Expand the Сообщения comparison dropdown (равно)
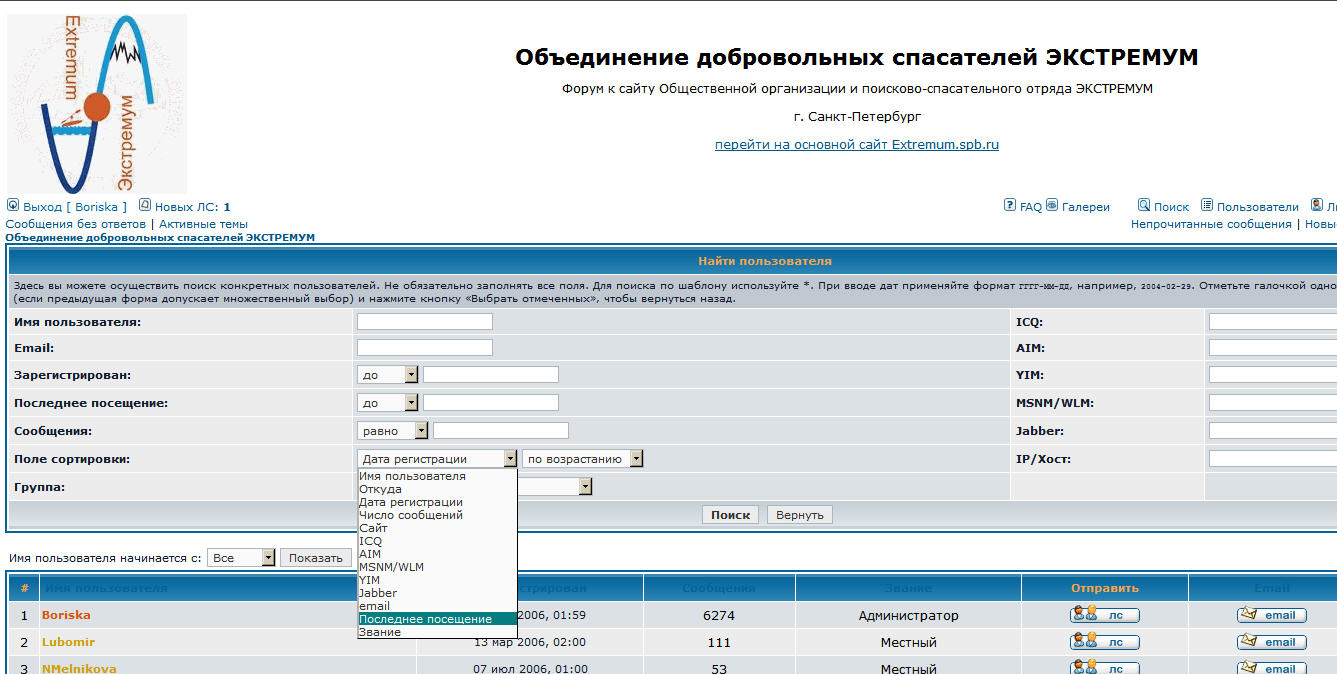The image size is (1337, 674). pos(392,431)
